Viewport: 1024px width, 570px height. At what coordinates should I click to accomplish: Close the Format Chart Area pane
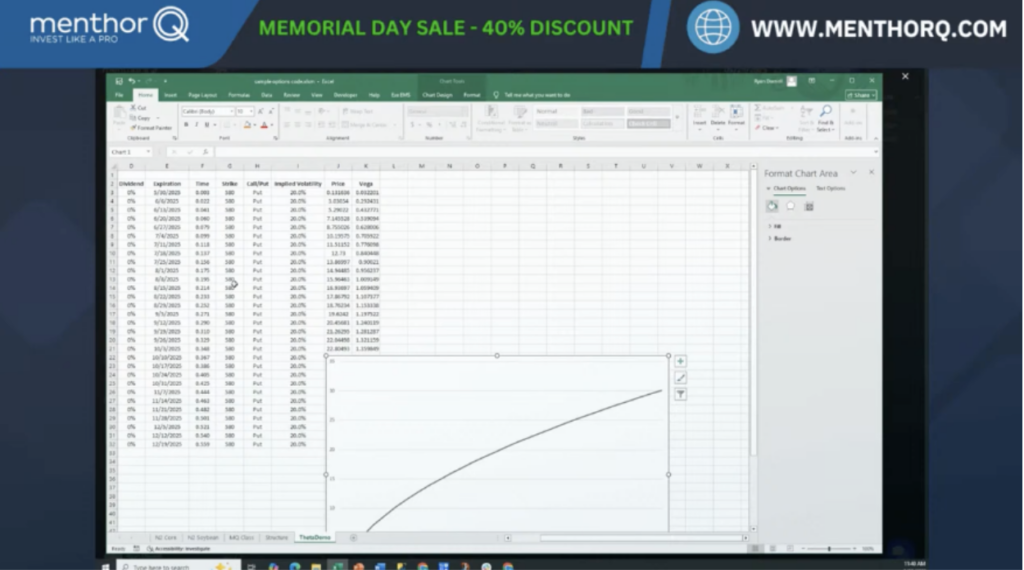tap(871, 172)
